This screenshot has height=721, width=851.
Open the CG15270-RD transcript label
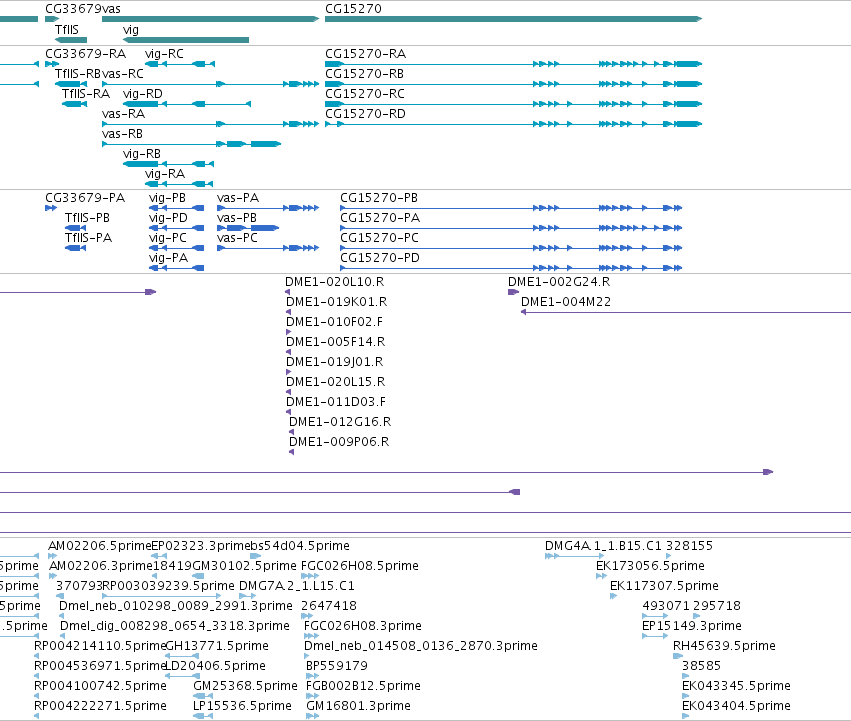coord(365,114)
